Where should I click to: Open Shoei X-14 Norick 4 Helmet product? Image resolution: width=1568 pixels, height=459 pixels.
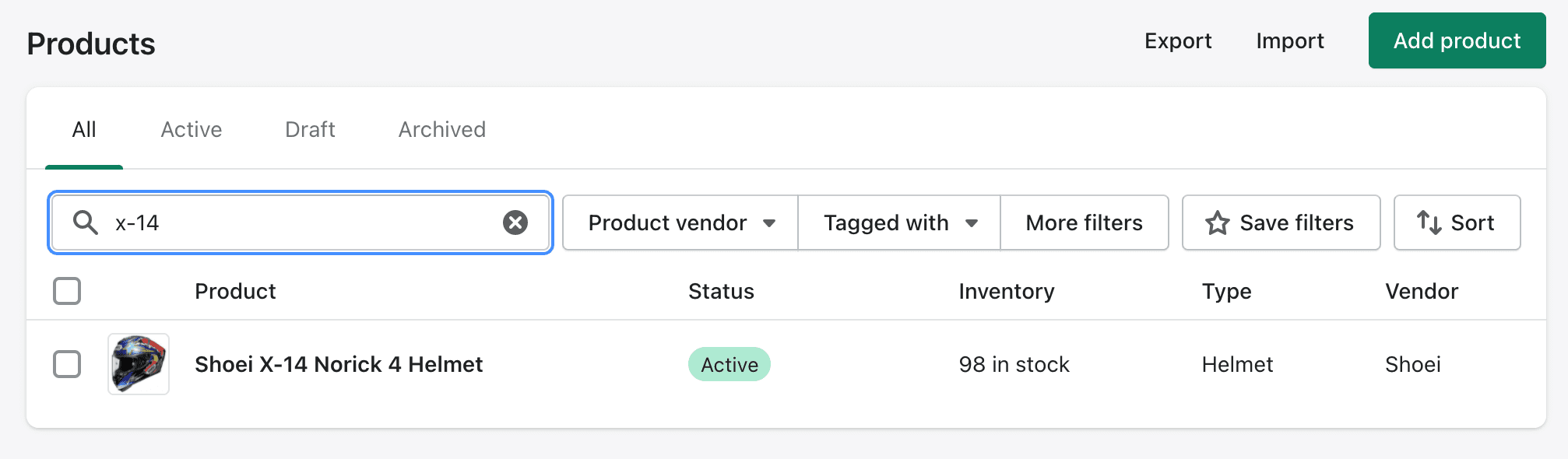coord(339,364)
